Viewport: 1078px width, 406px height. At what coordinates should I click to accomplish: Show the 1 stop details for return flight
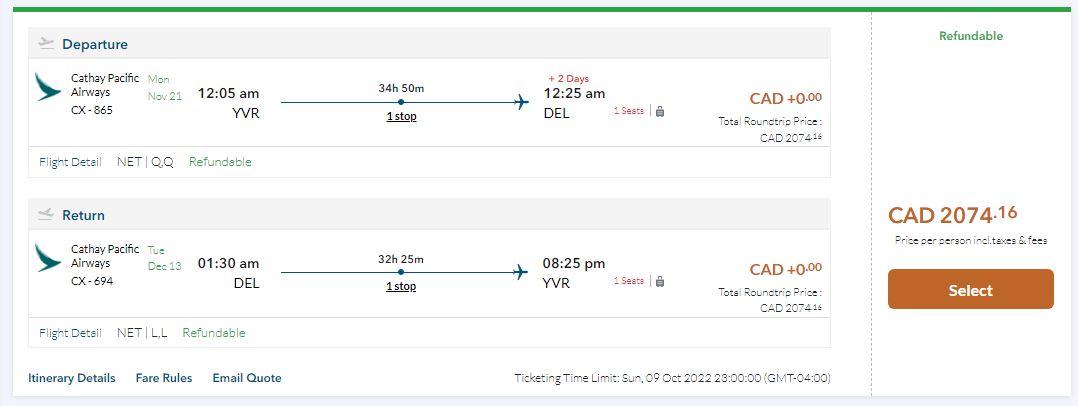click(x=401, y=286)
